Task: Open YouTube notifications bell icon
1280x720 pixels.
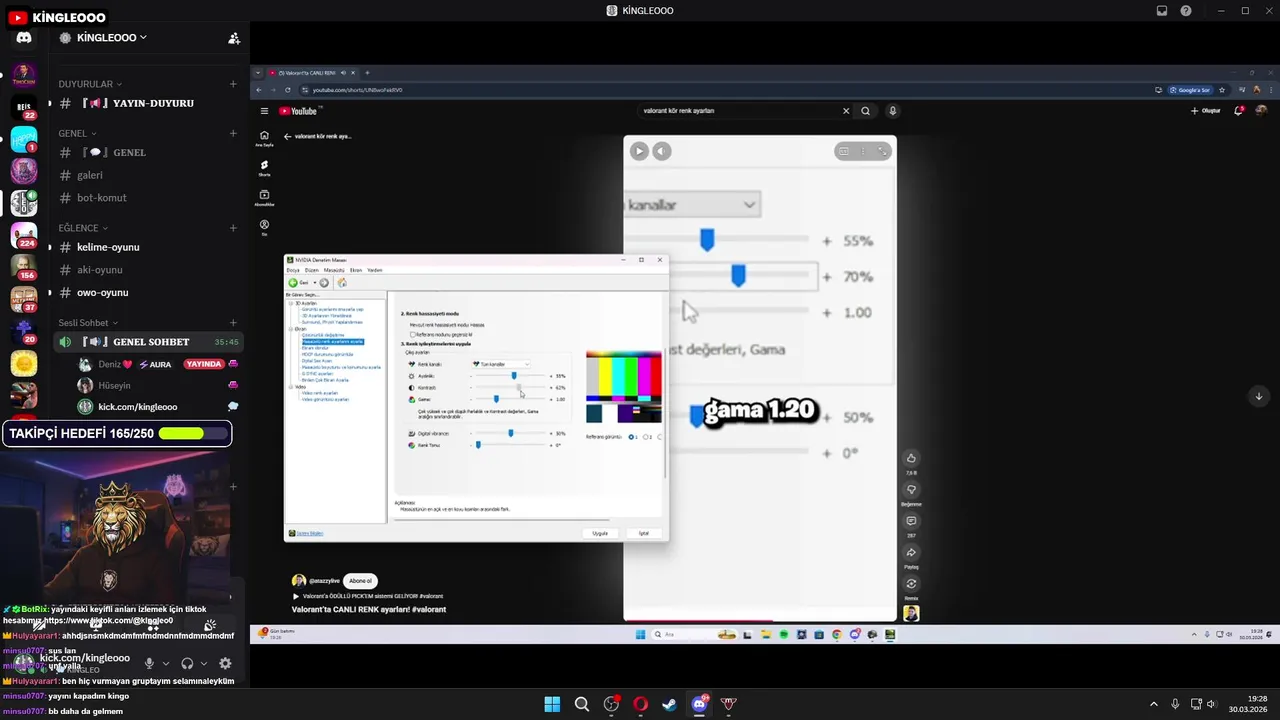Action: 1239,111
